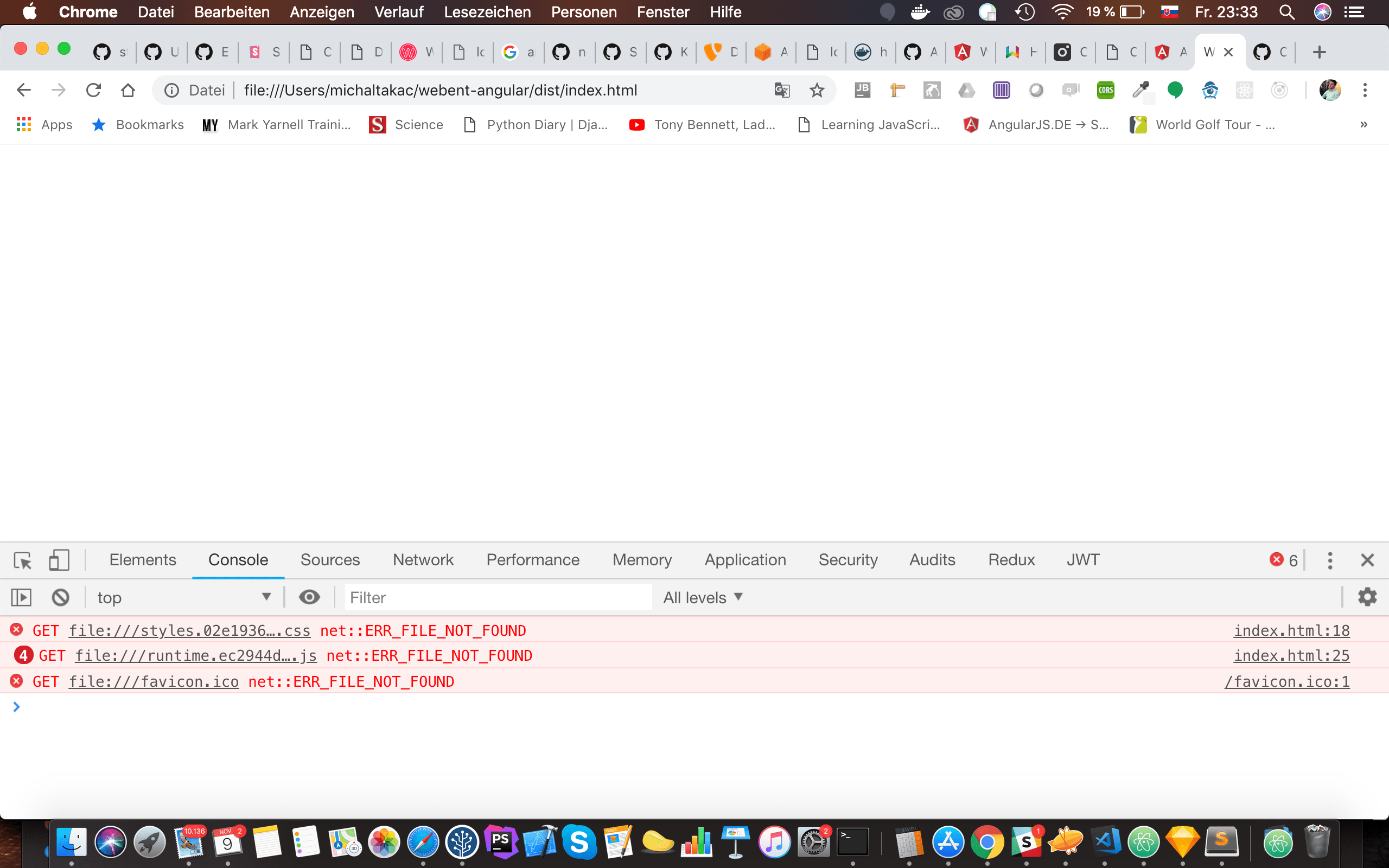This screenshot has width=1389, height=868.
Task: Click the eye live expression icon
Action: (x=309, y=598)
